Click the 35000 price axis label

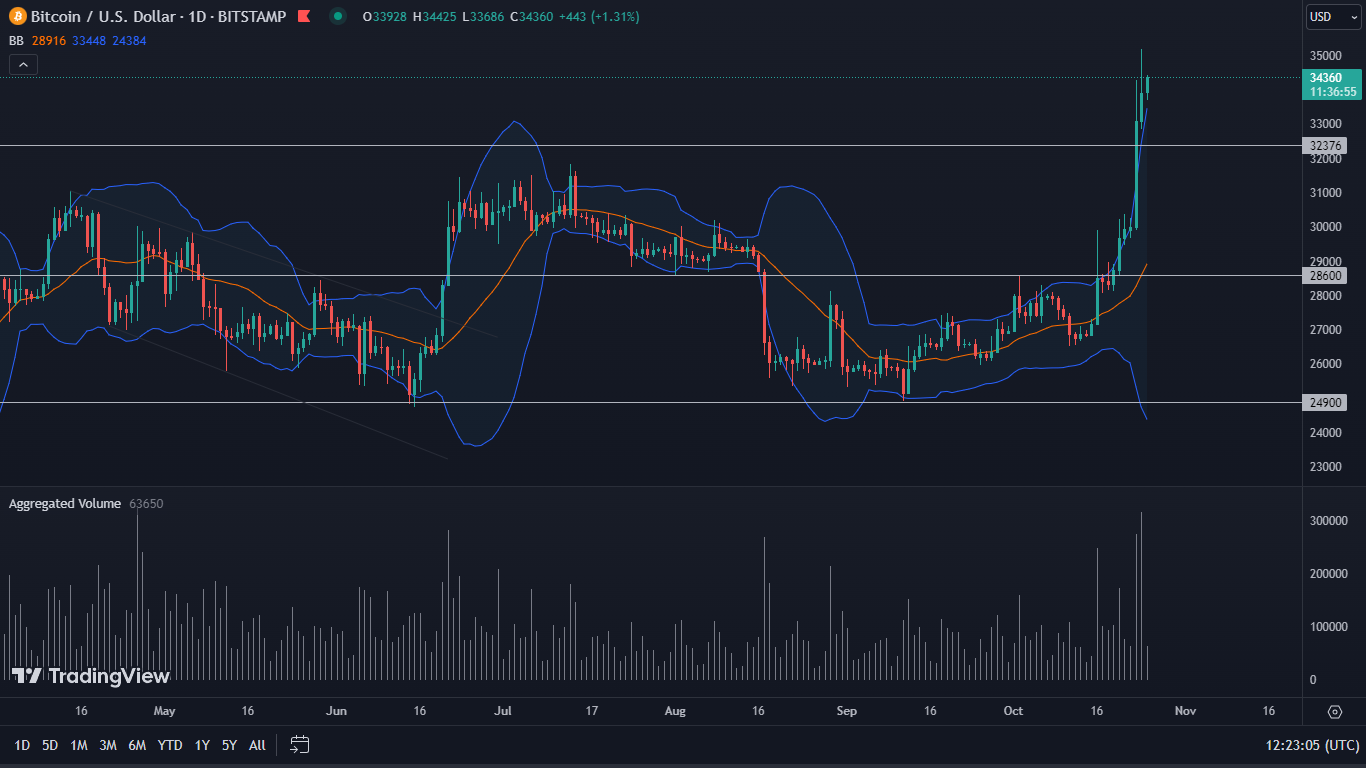pyautogui.click(x=1325, y=56)
